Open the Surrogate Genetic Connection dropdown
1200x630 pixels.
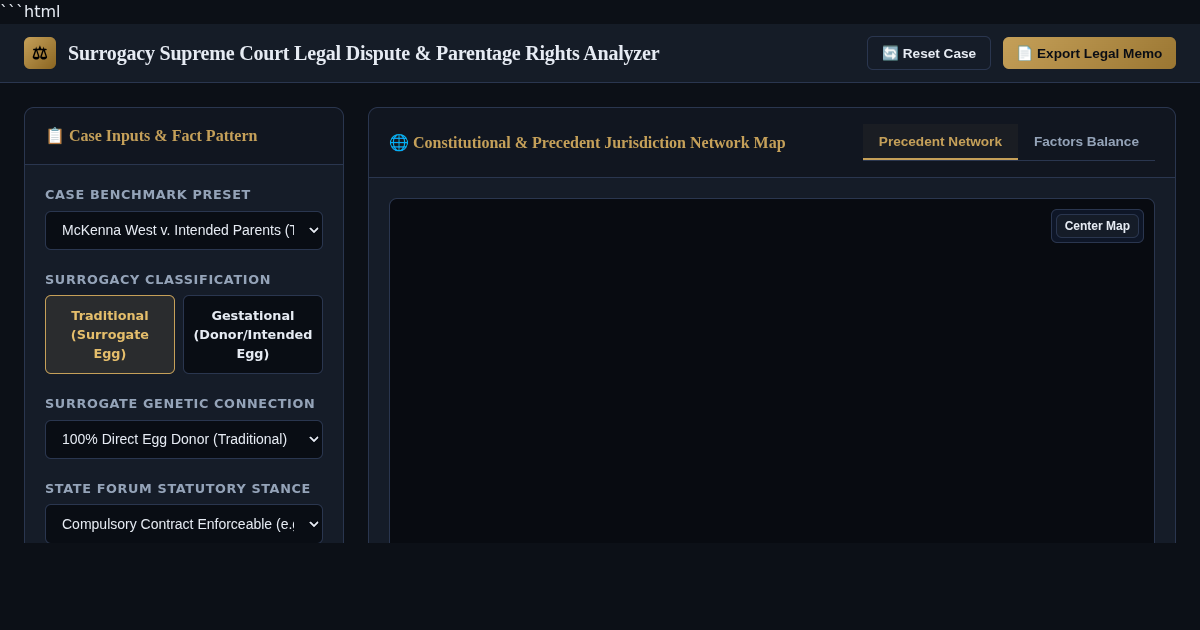[x=184, y=439]
